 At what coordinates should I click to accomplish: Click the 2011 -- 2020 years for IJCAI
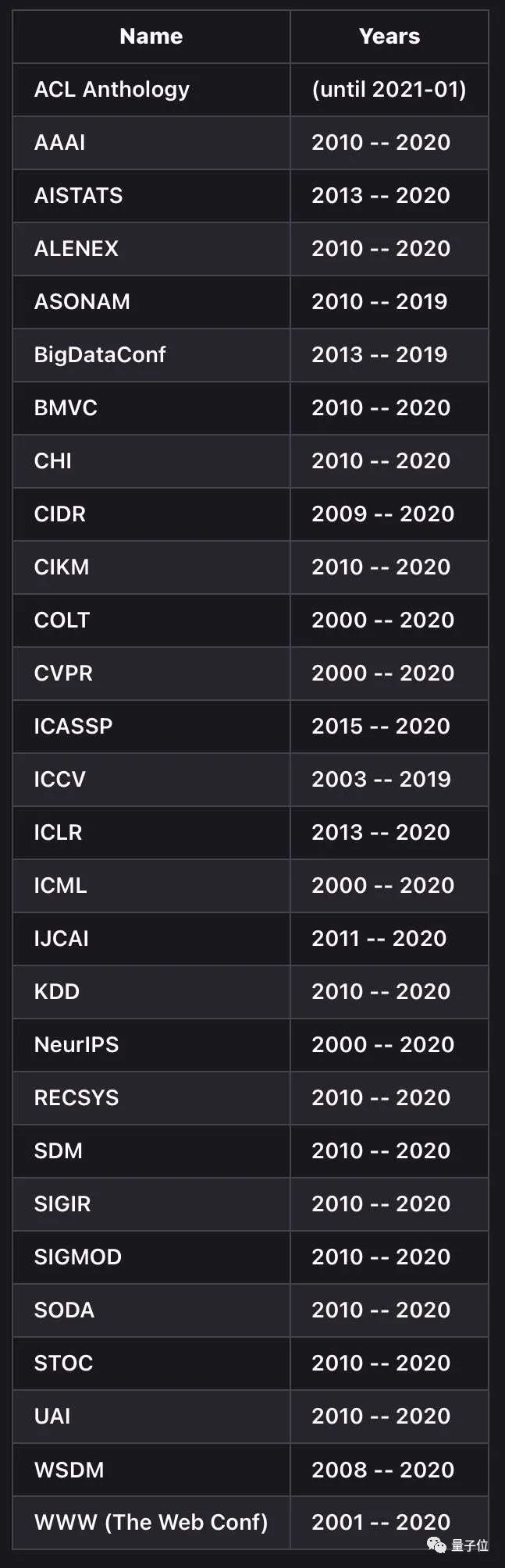click(379, 938)
